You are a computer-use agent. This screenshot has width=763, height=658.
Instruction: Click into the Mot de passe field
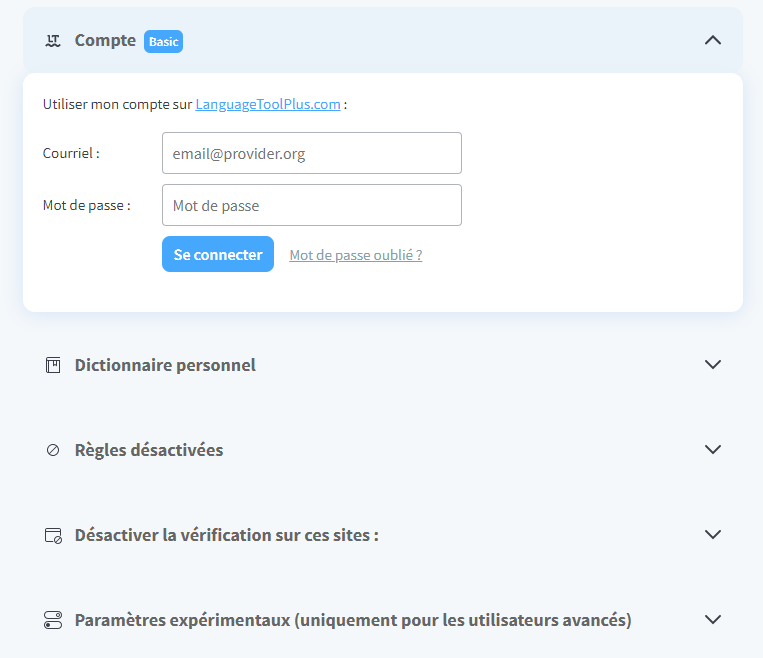click(x=311, y=205)
